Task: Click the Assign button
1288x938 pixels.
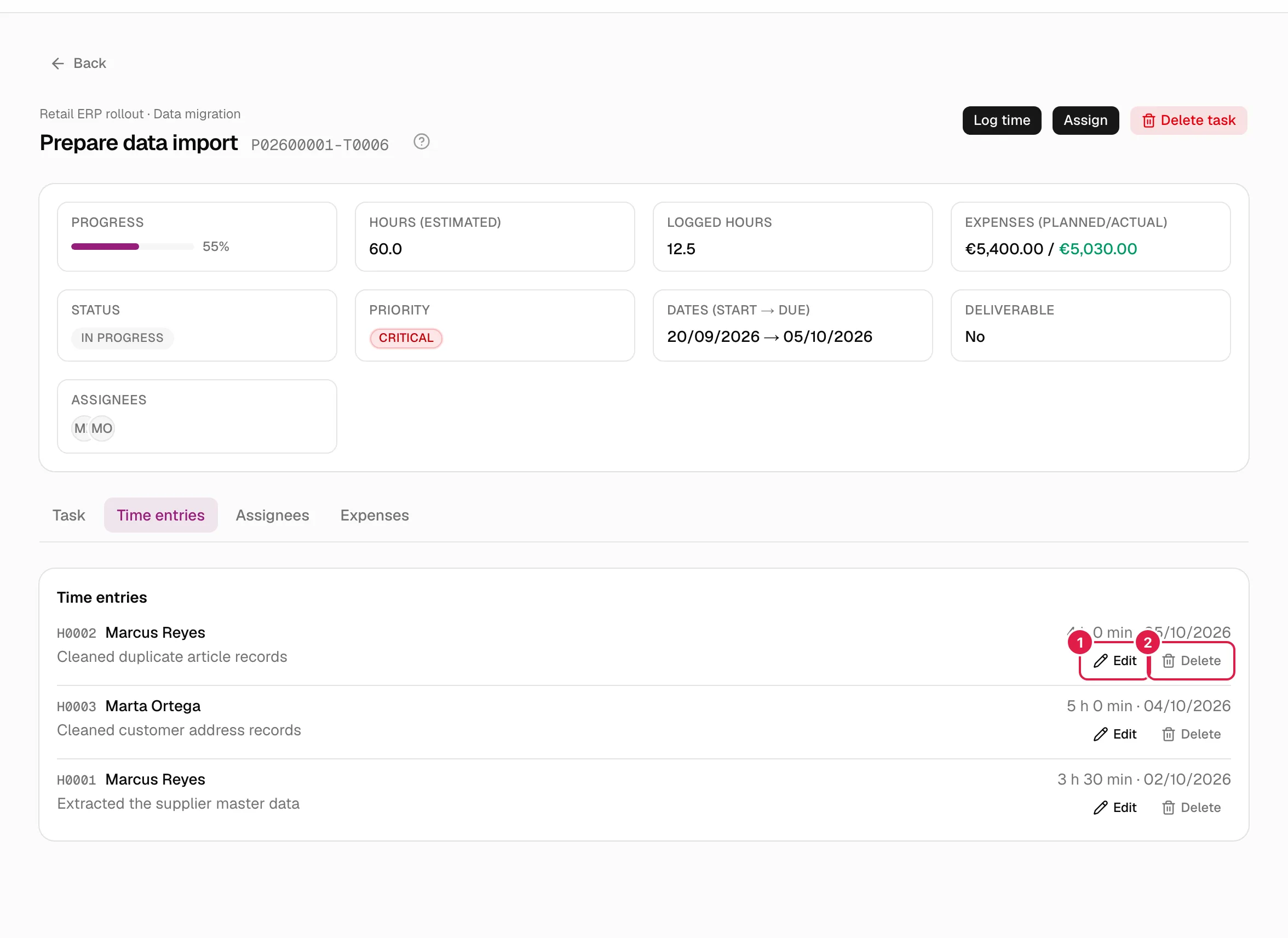Action: point(1085,121)
